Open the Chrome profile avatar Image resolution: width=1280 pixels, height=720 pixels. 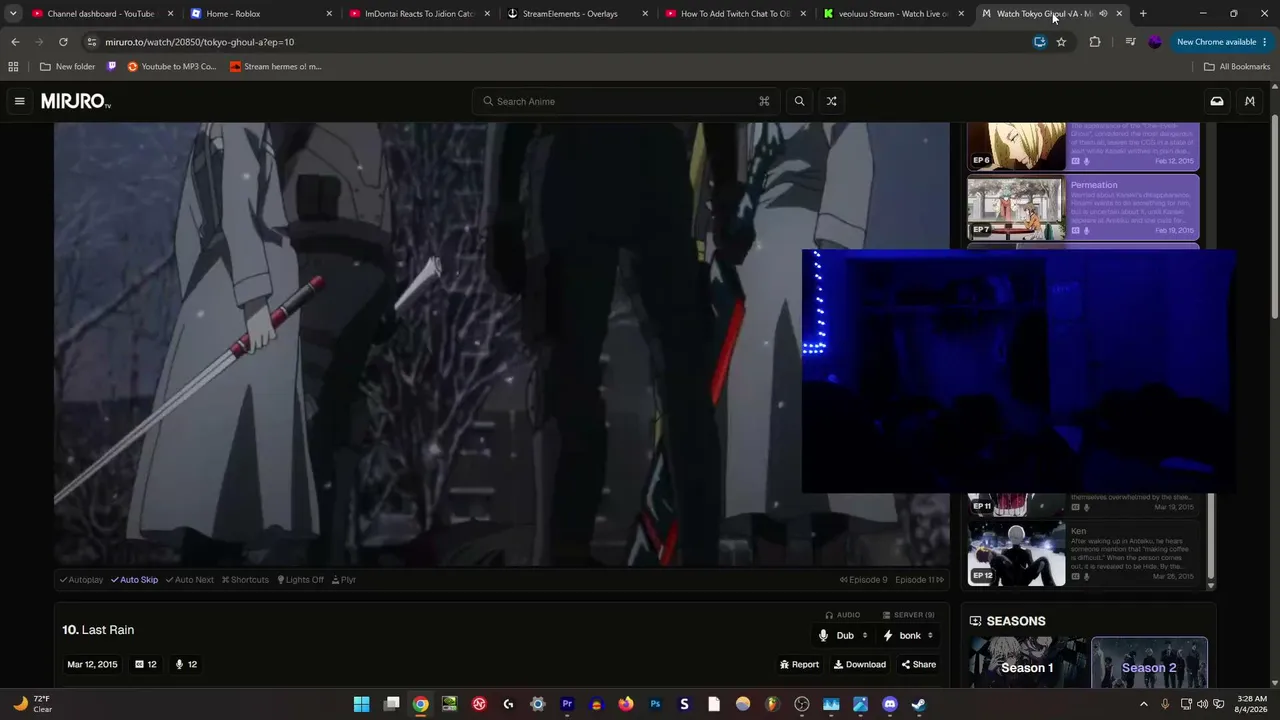click(x=1155, y=42)
